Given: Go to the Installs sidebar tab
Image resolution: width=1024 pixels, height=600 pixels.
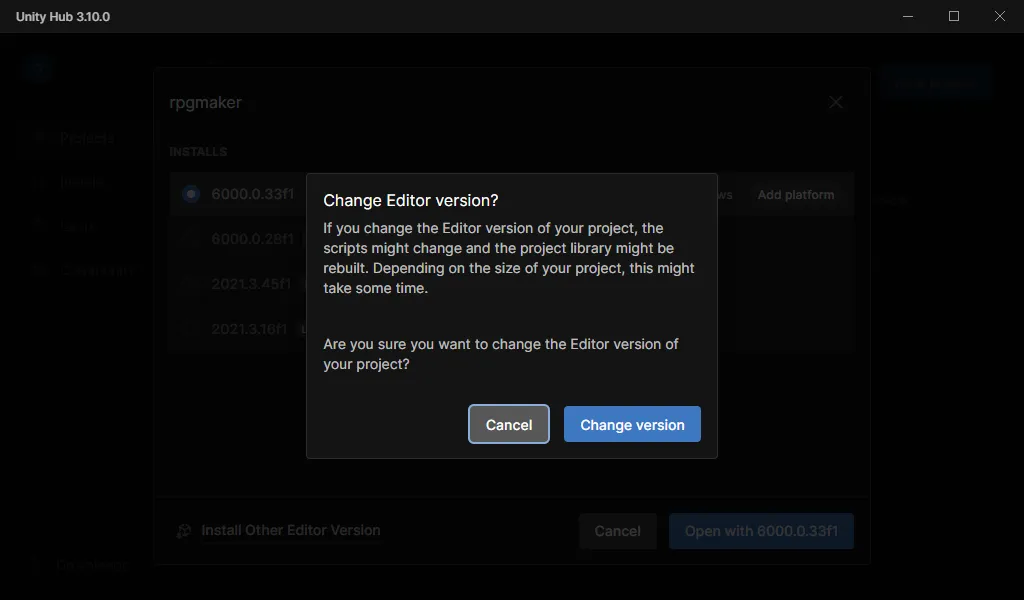Looking at the screenshot, I should coord(80,183).
